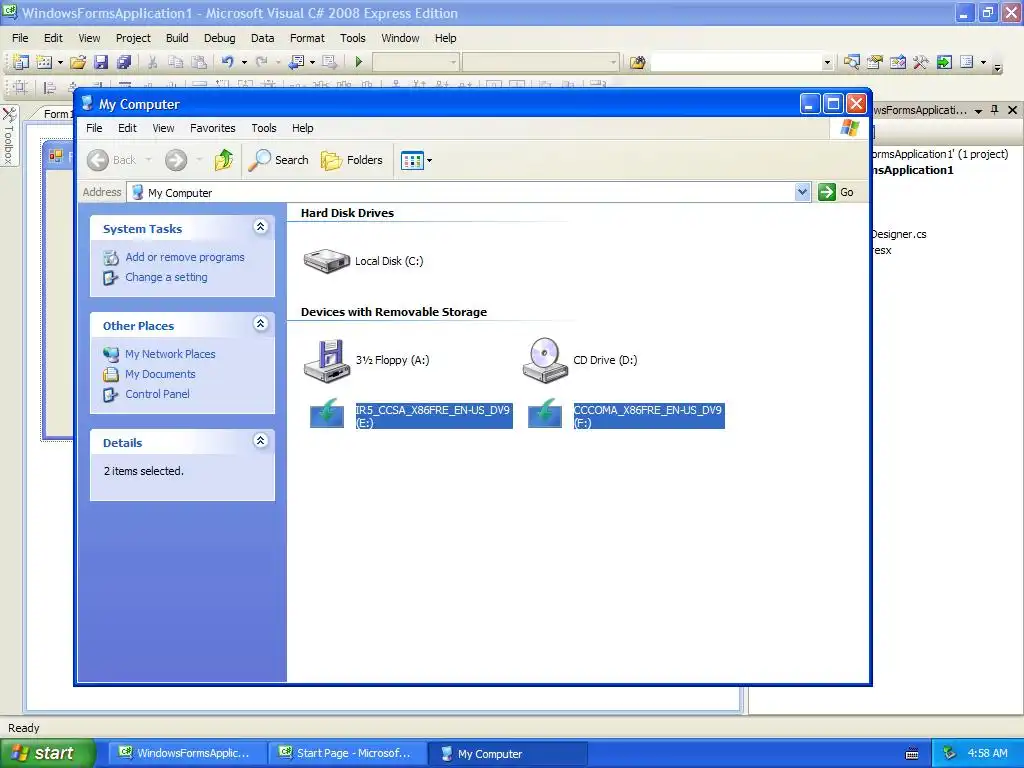Click the Start Page green arrow toolbar icon

944,62
